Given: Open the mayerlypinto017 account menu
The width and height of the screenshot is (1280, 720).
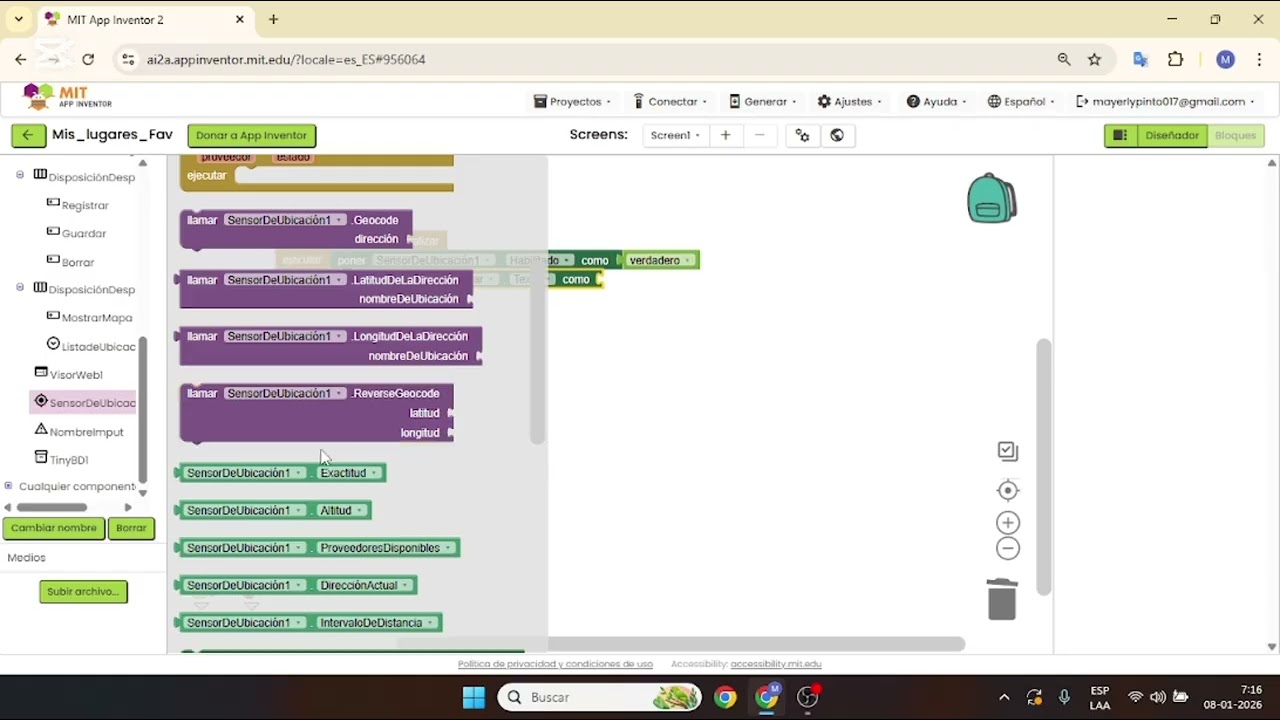Looking at the screenshot, I should point(1165,101).
